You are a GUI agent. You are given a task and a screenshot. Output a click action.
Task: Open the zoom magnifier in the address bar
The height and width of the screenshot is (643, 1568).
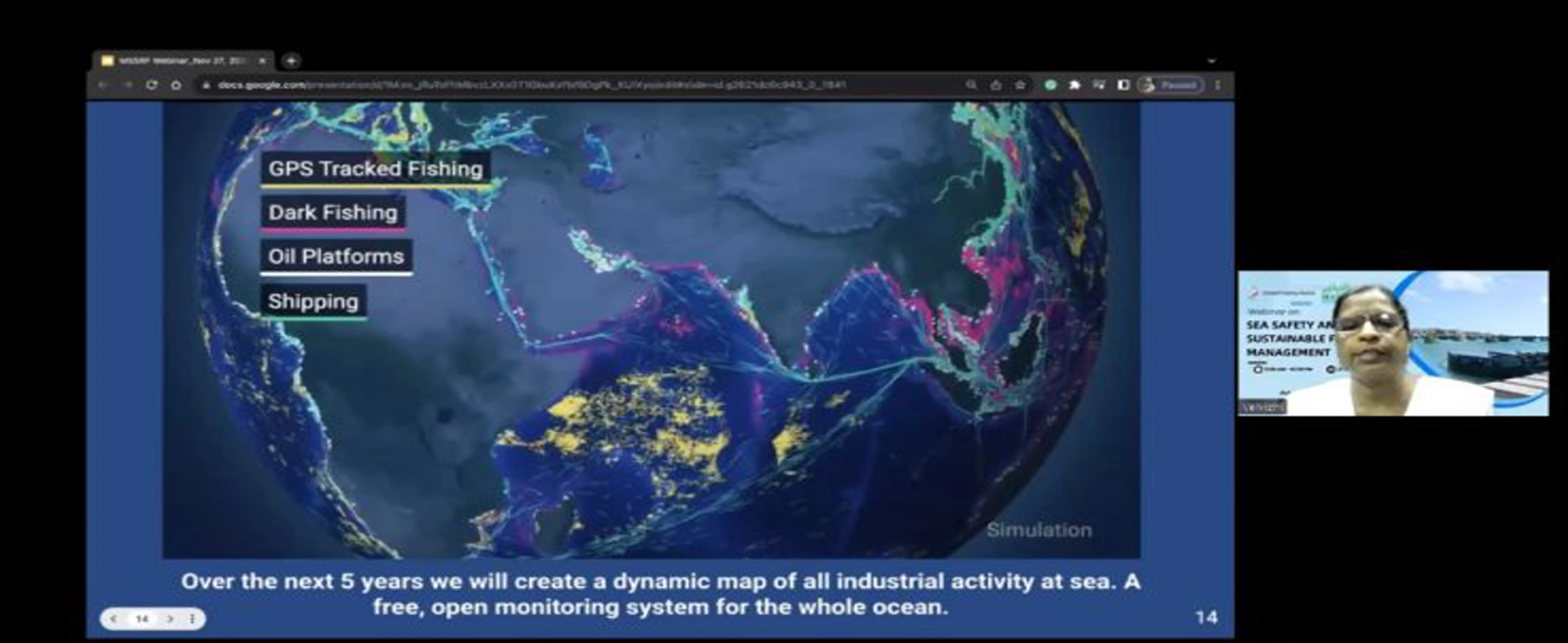[x=971, y=85]
